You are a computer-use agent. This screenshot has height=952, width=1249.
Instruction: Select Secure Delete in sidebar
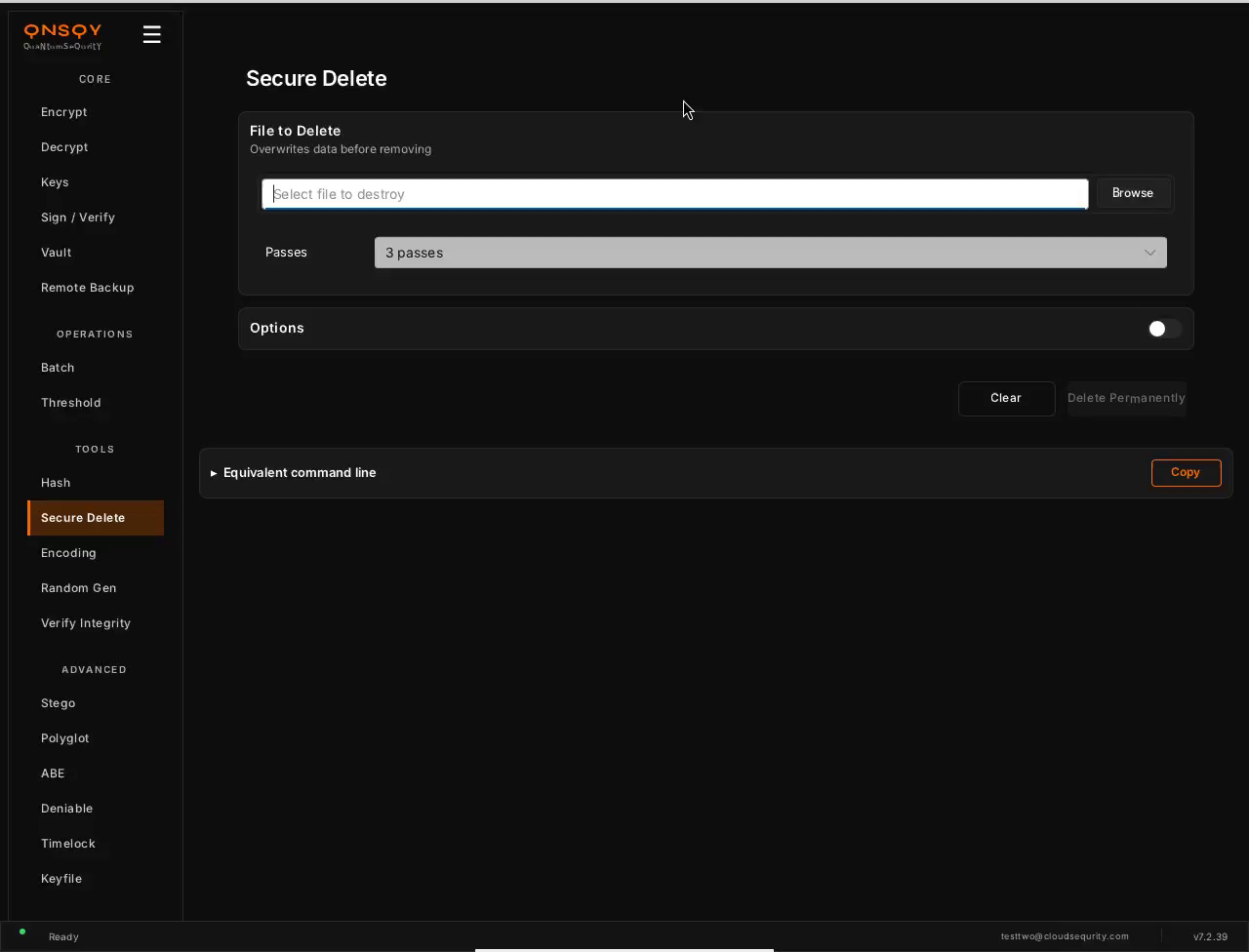(96, 518)
